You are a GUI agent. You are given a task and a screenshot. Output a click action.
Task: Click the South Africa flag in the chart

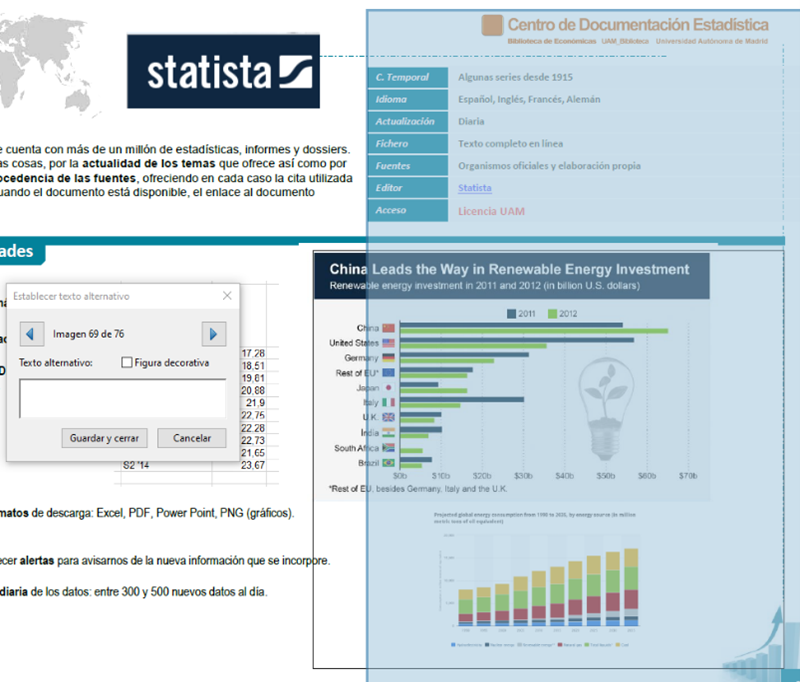coord(389,447)
